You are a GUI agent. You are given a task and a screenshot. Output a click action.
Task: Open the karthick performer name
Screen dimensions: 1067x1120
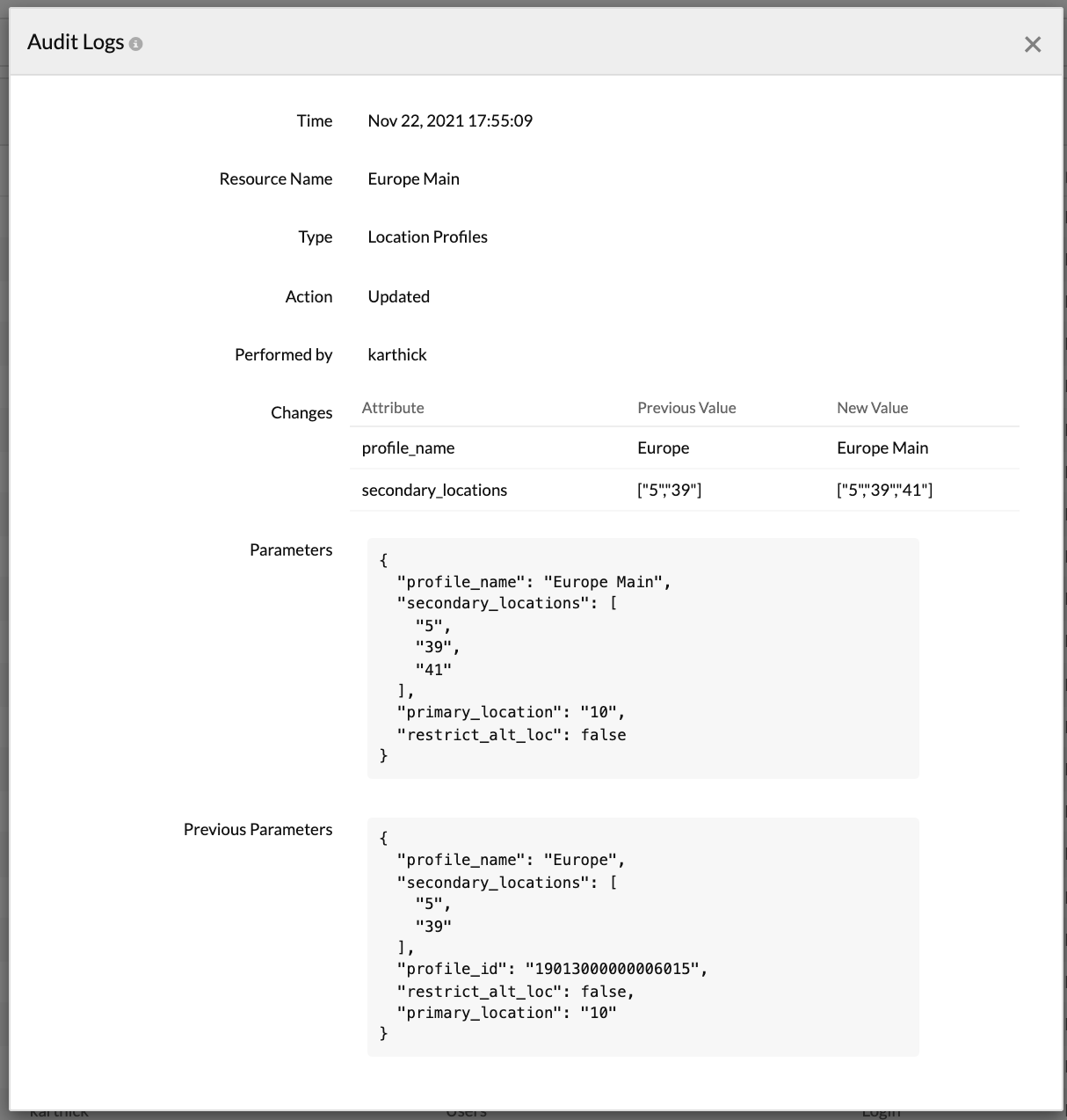point(396,354)
